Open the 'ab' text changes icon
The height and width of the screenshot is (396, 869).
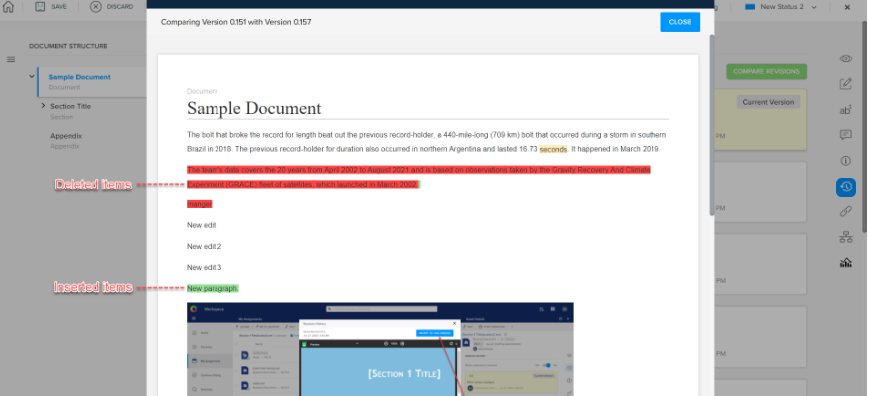[846, 110]
